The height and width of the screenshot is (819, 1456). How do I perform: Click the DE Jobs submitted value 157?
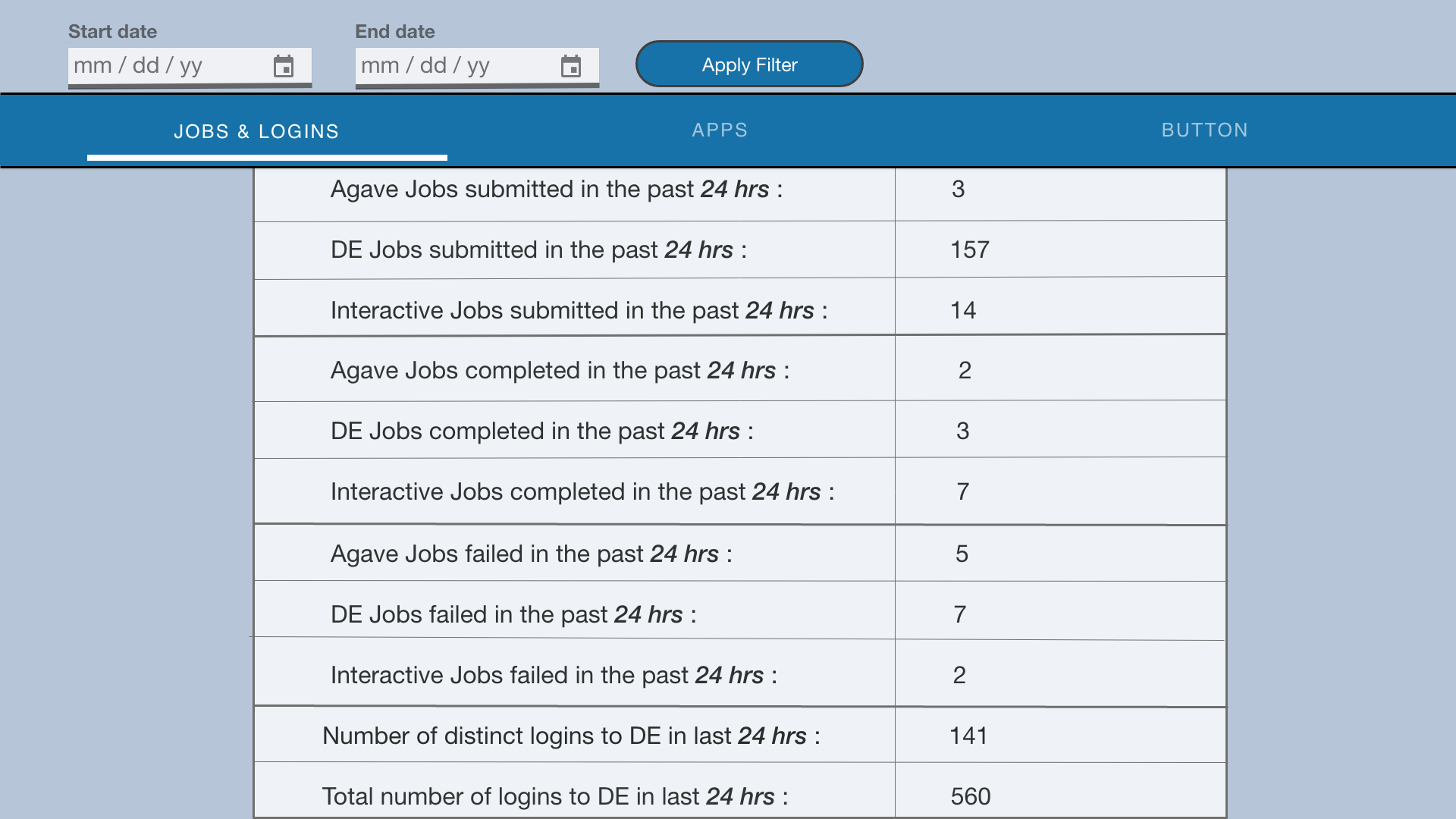(970, 250)
